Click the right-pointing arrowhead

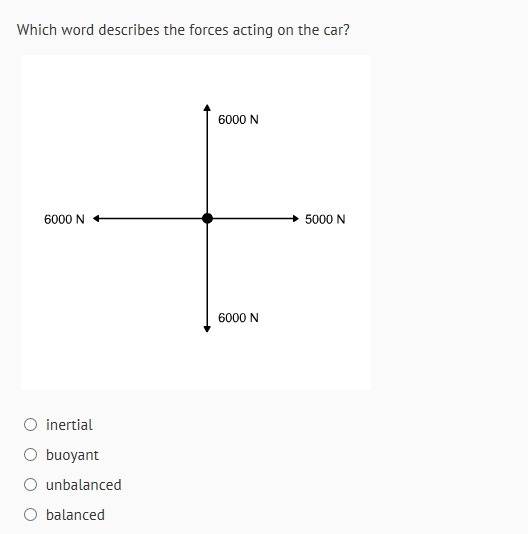click(296, 218)
